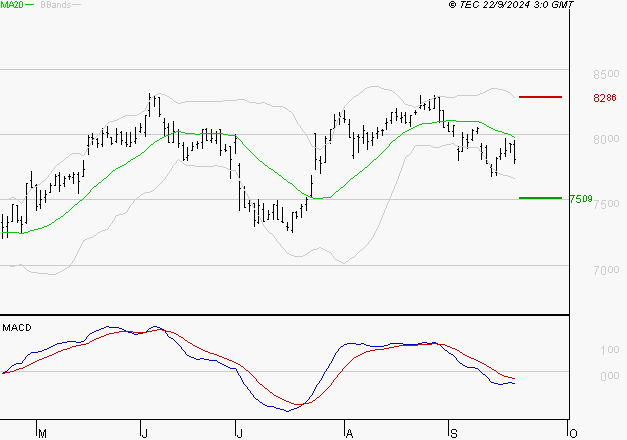The image size is (627, 440).
Task: Click the red resistance line marker
Action: [540, 97]
